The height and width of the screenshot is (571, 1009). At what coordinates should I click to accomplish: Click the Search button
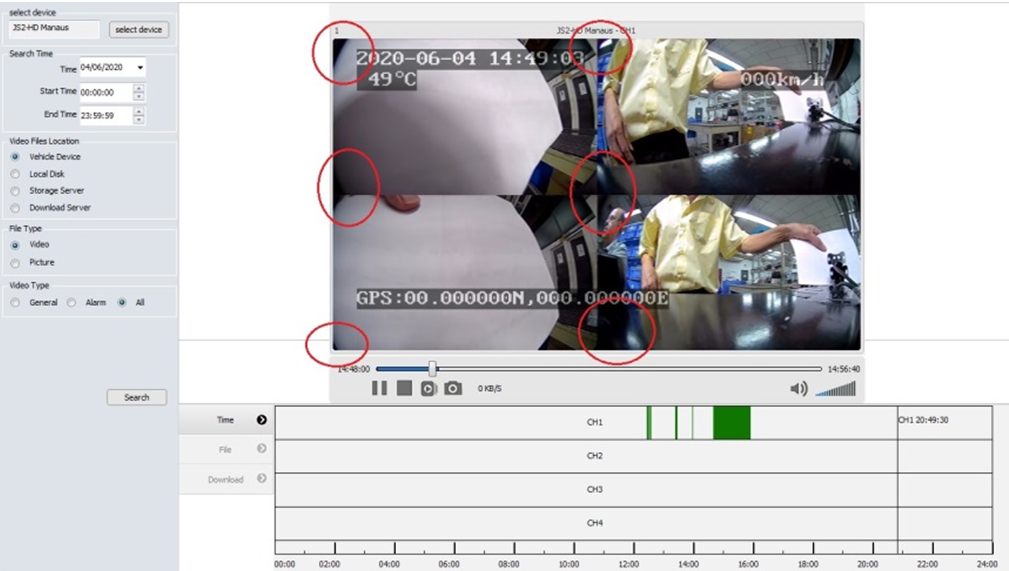pos(136,397)
